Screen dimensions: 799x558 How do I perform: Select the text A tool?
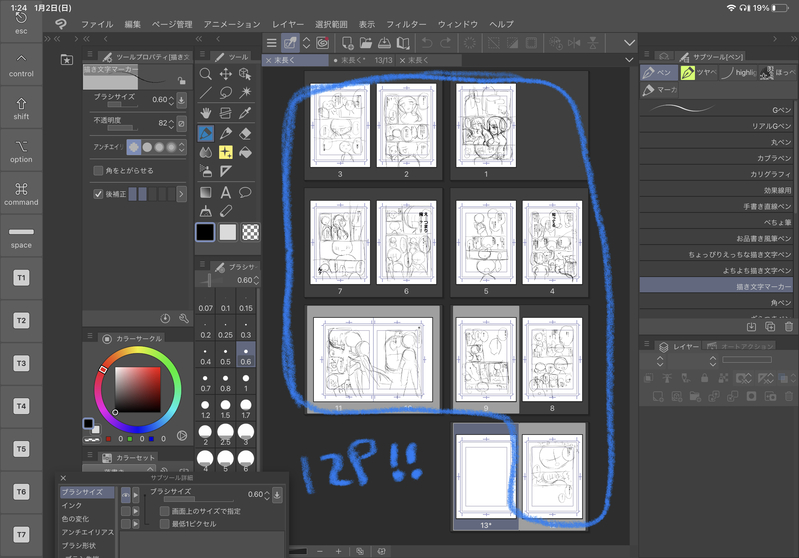[225, 193]
